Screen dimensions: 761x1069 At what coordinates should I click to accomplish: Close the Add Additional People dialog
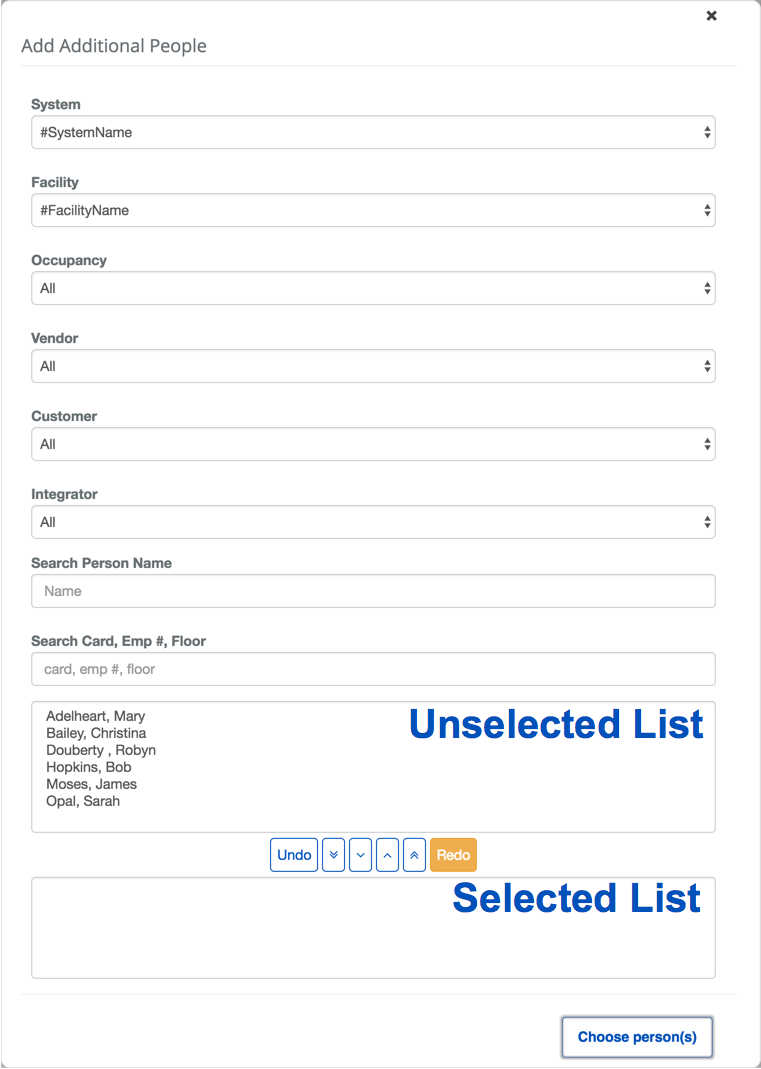pos(711,16)
